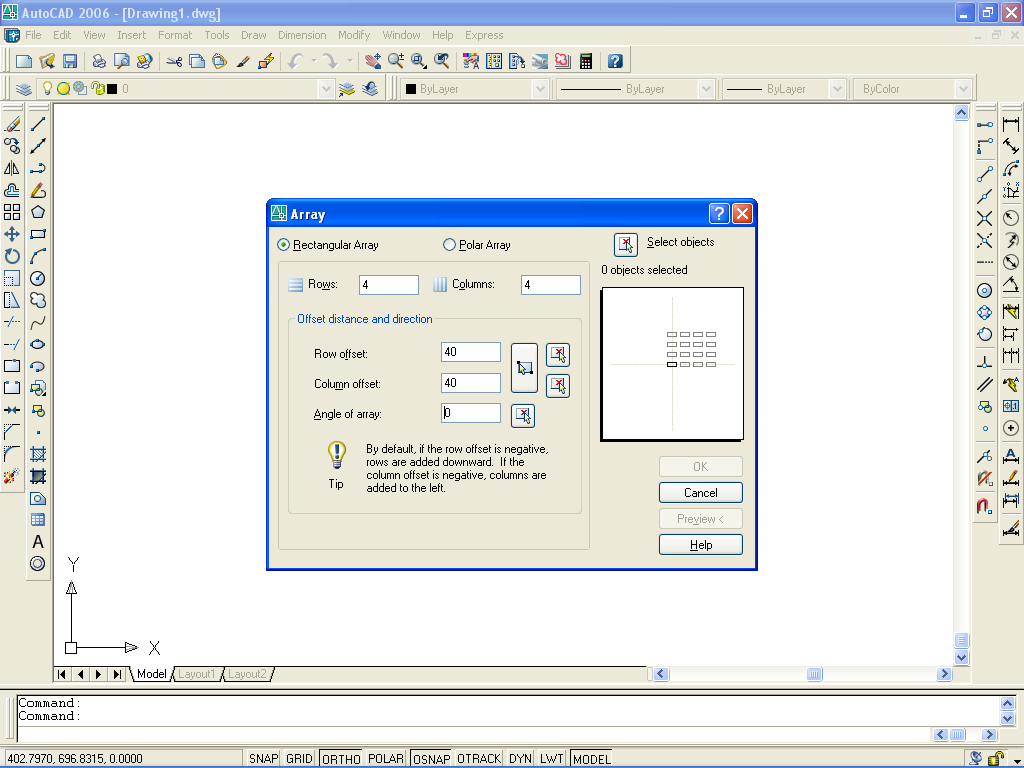Open the File menu

tap(33, 35)
